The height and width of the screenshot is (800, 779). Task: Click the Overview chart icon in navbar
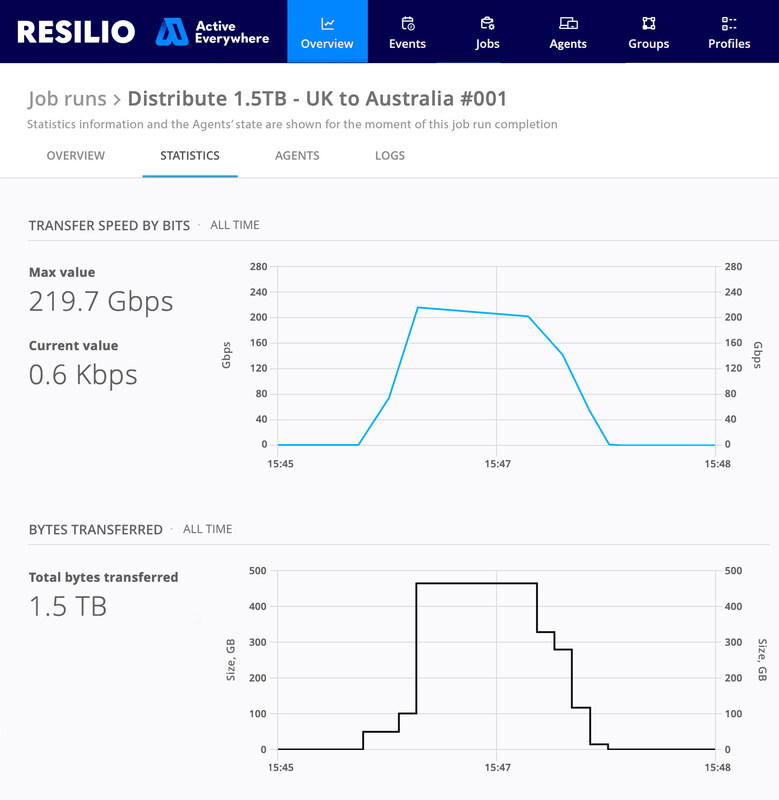pos(327,23)
